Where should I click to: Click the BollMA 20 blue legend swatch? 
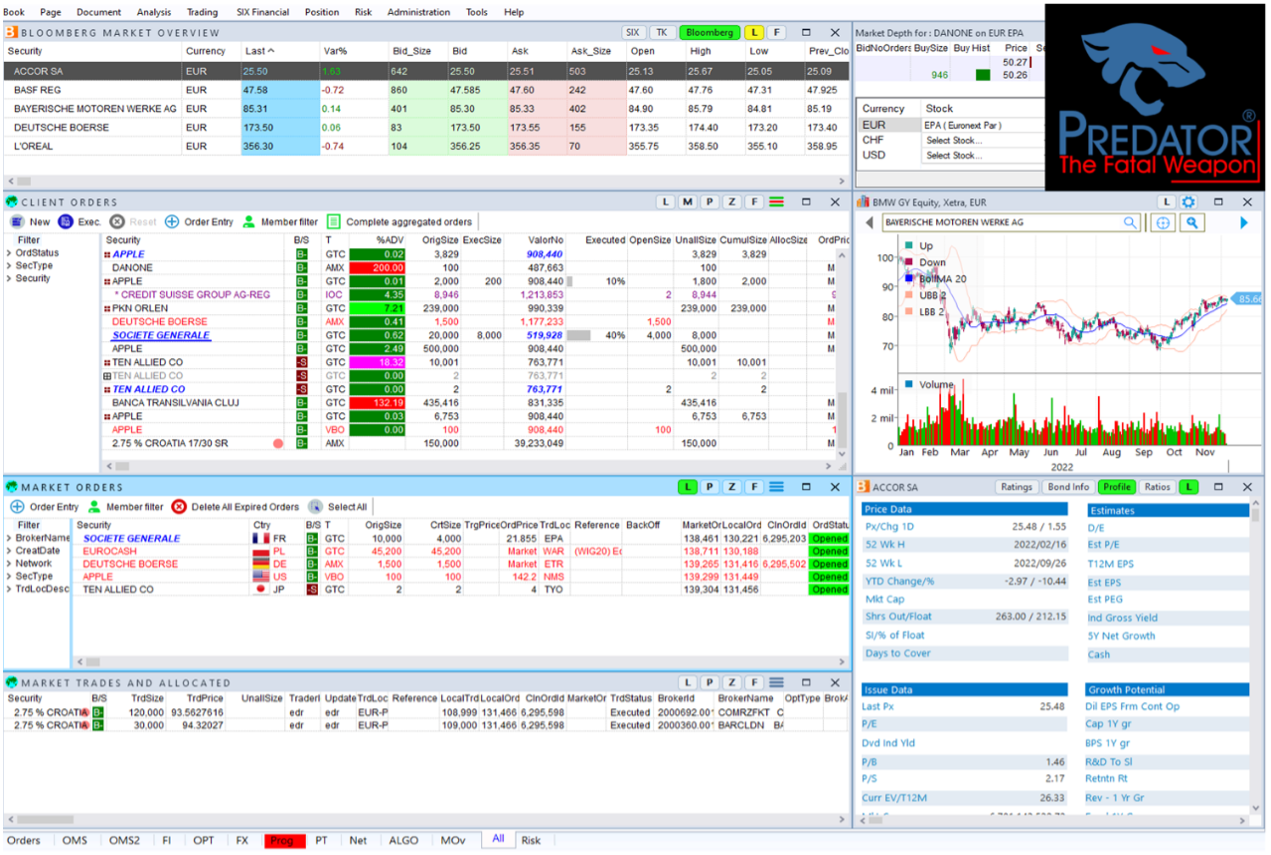tap(908, 279)
